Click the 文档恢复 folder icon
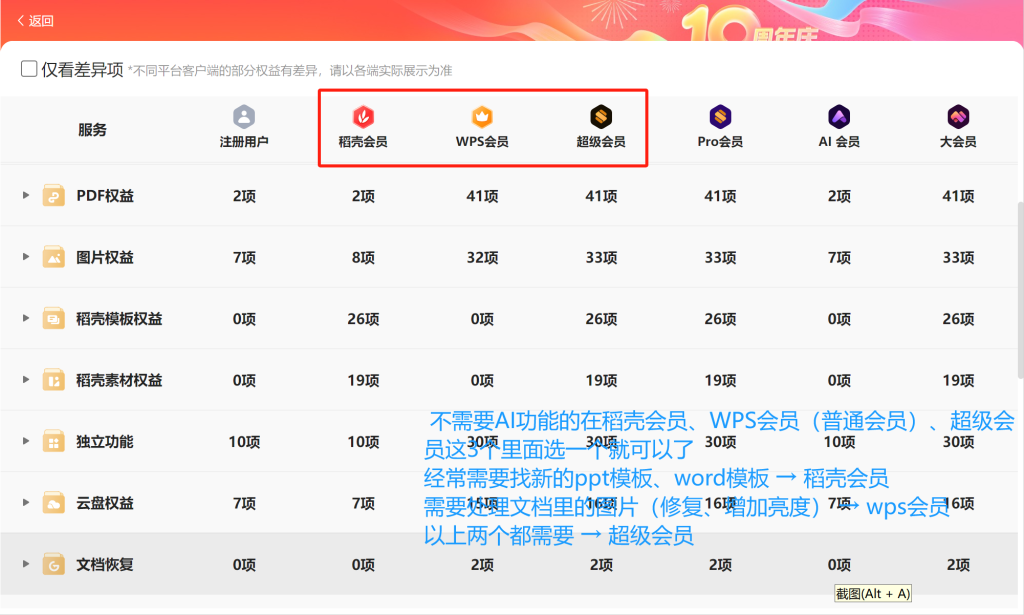The image size is (1024, 615). point(54,563)
